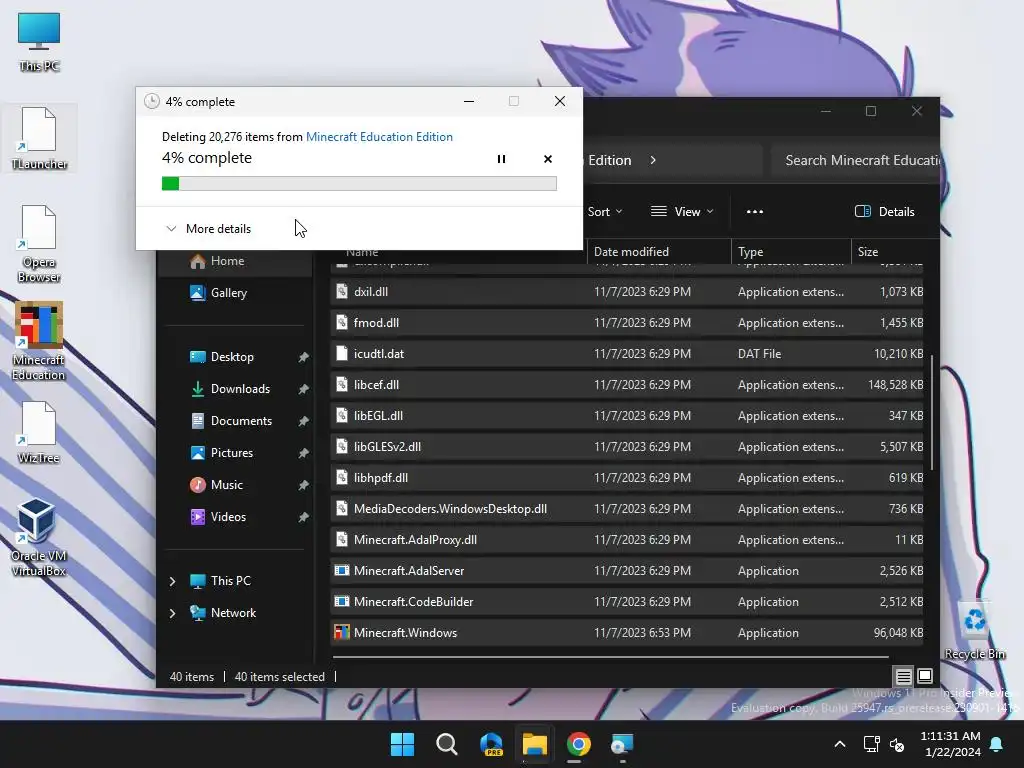The height and width of the screenshot is (768, 1024).
Task: Select This PC desktop icon
Action: pos(39,42)
